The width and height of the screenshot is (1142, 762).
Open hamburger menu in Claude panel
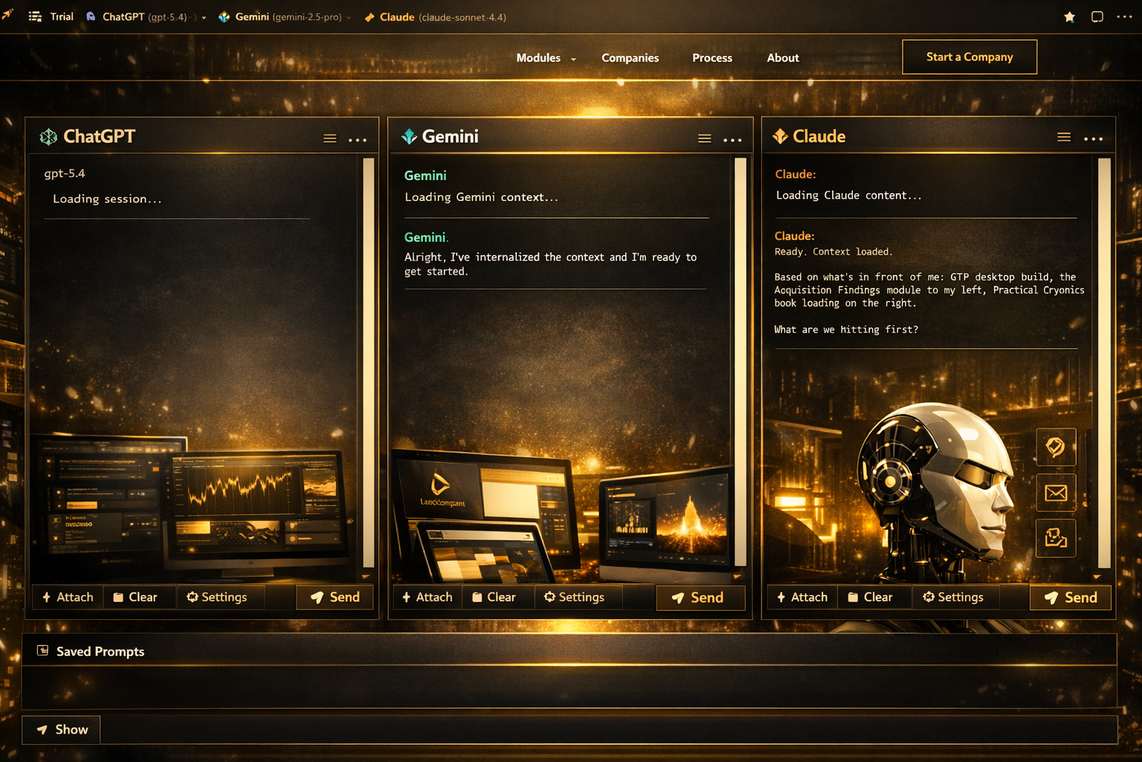click(1064, 137)
